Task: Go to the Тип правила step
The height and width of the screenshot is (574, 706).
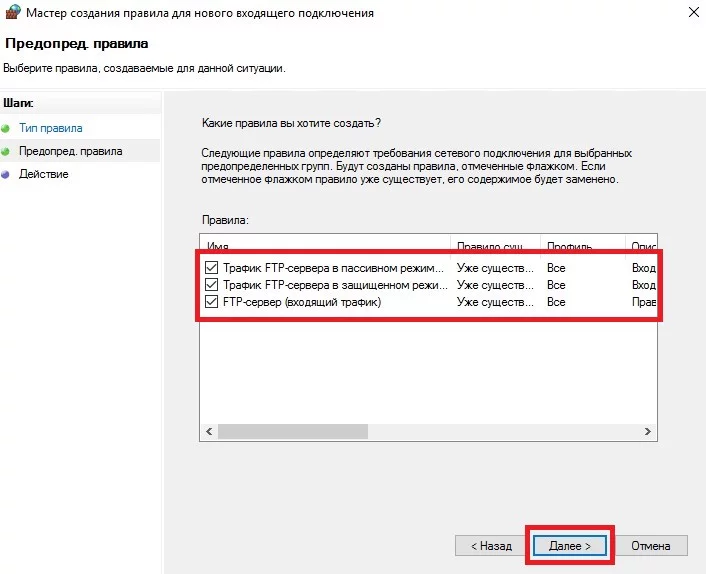Action: click(50, 128)
